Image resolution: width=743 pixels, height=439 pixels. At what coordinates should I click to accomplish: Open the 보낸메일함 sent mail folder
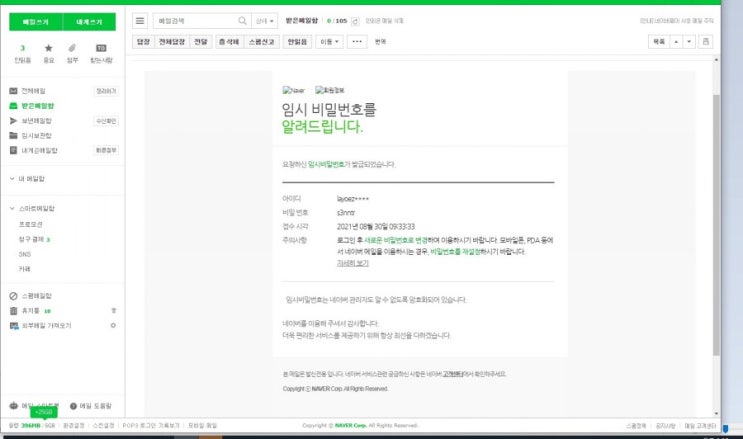point(36,121)
